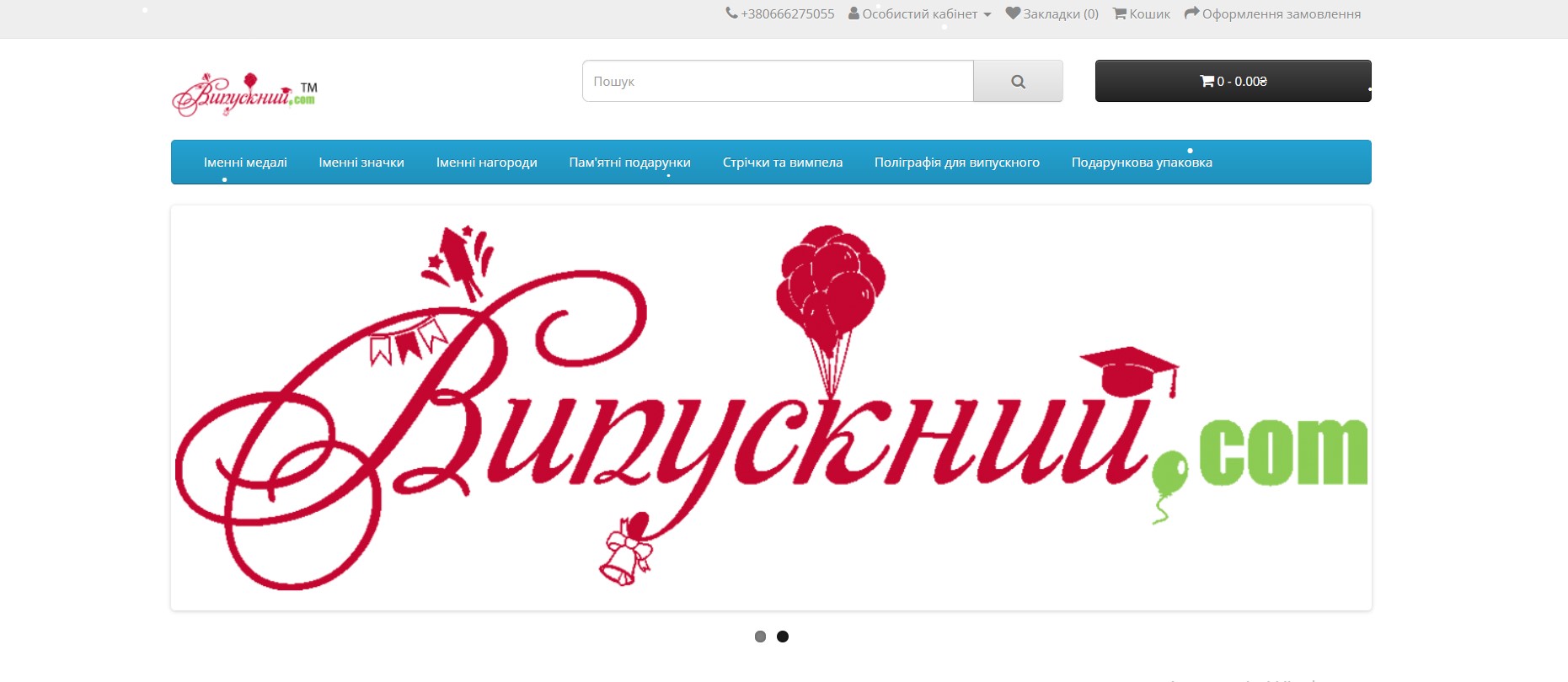Screen dimensions: 1568x682
Task: Go to Іменні нагороди category
Action: (x=486, y=163)
